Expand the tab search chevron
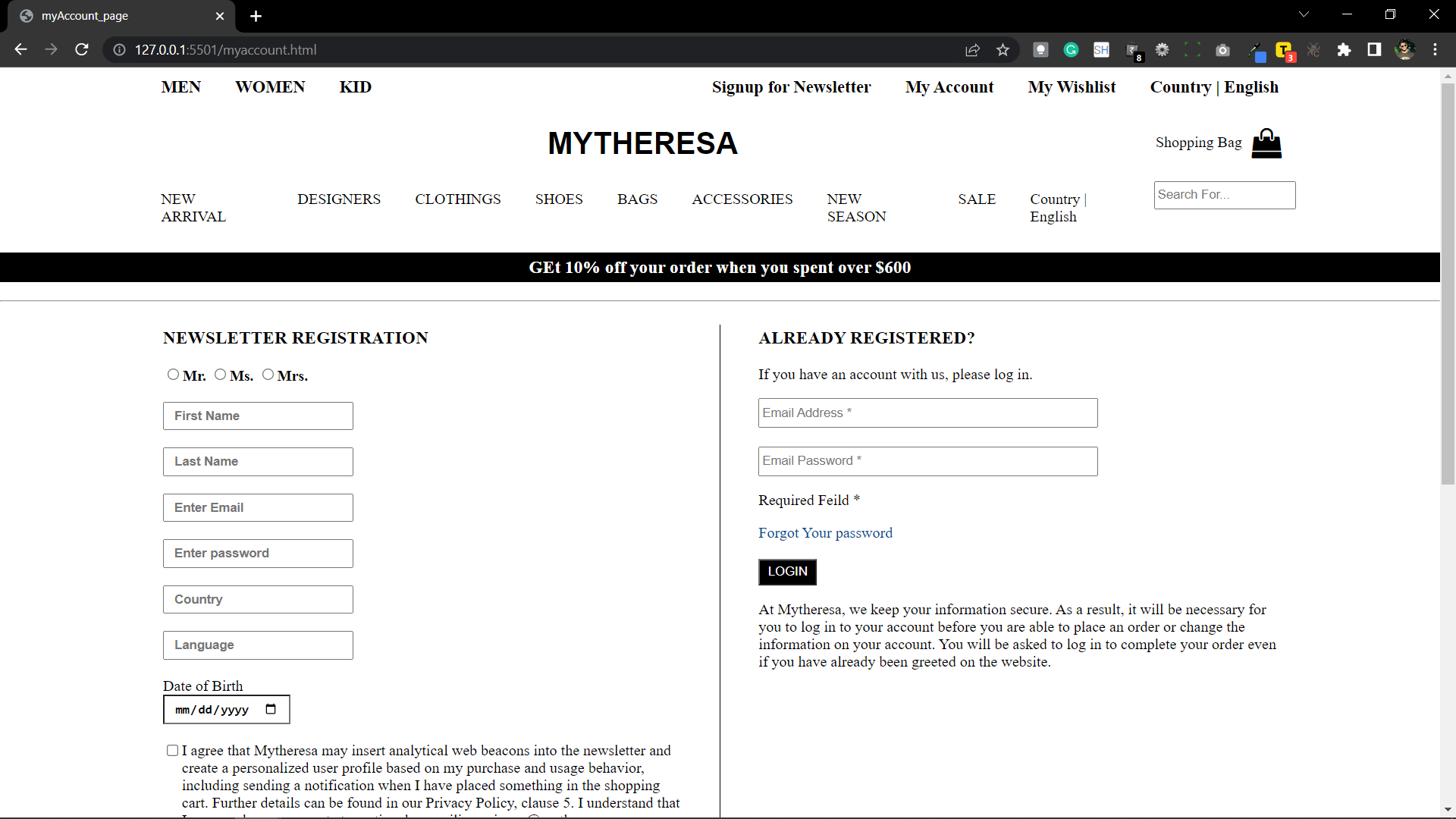The height and width of the screenshot is (819, 1456). (x=1304, y=14)
